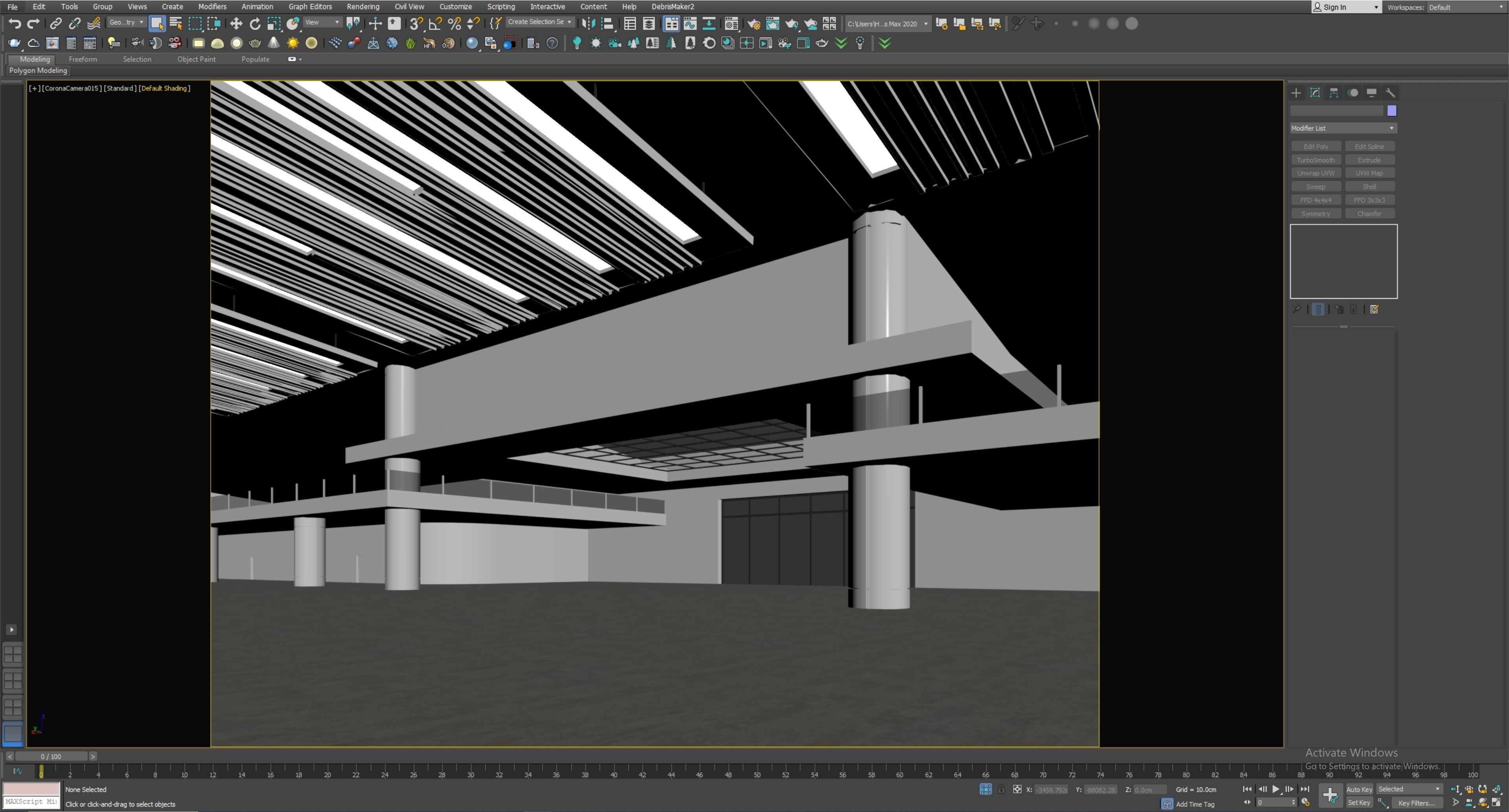Screen dimensions: 1509x812
Task: Open the View reference coordinate dropdown
Action: (322, 22)
